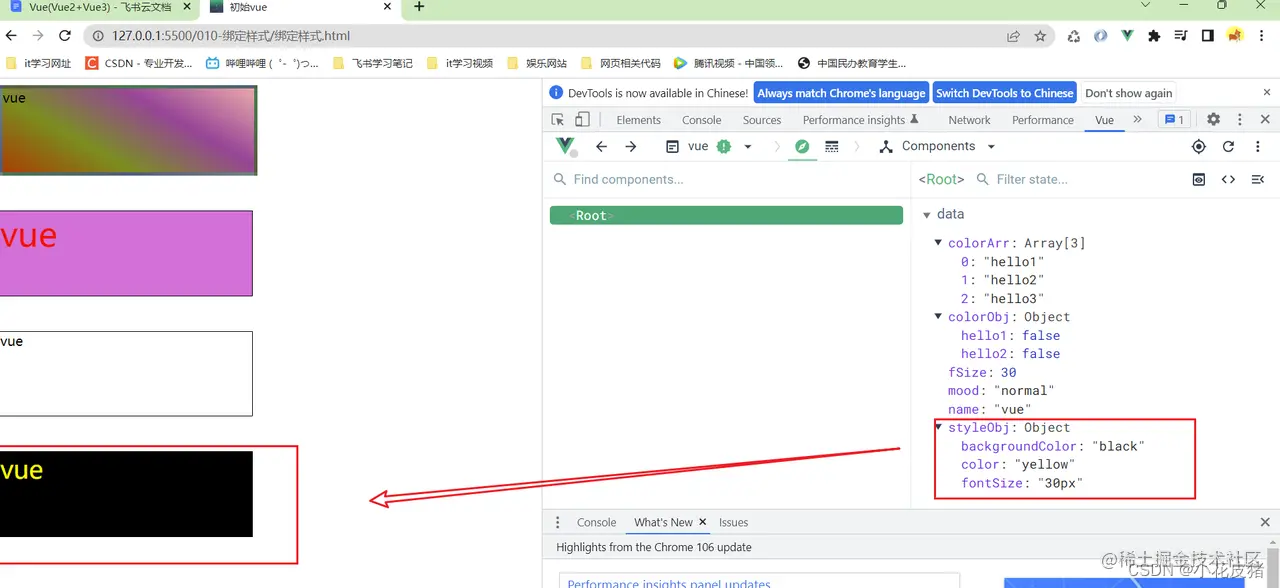1280x588 pixels.
Task: Click the color "yellow" value
Action: point(1044,465)
